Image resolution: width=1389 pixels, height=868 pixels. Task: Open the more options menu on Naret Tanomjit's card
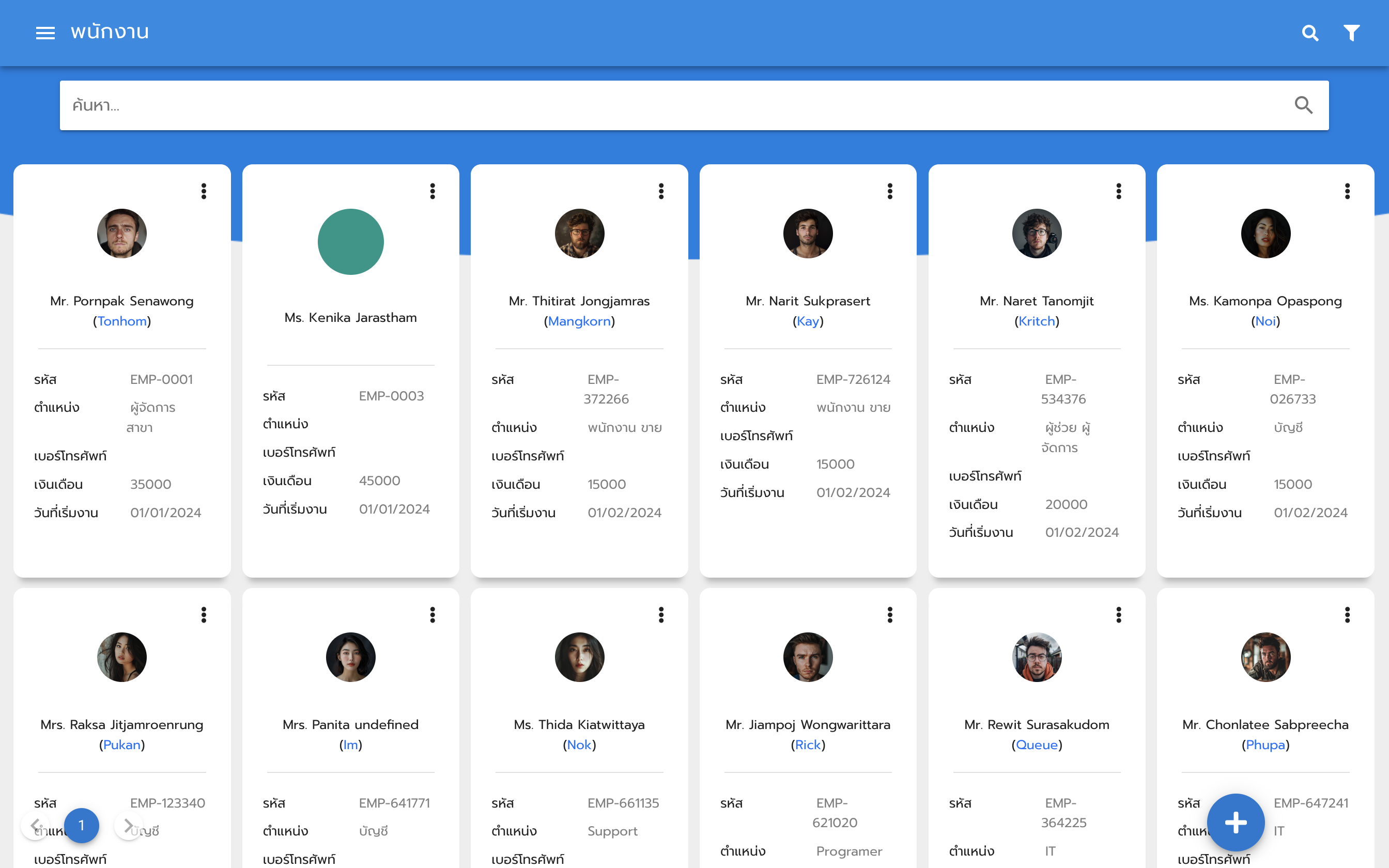point(1119,191)
